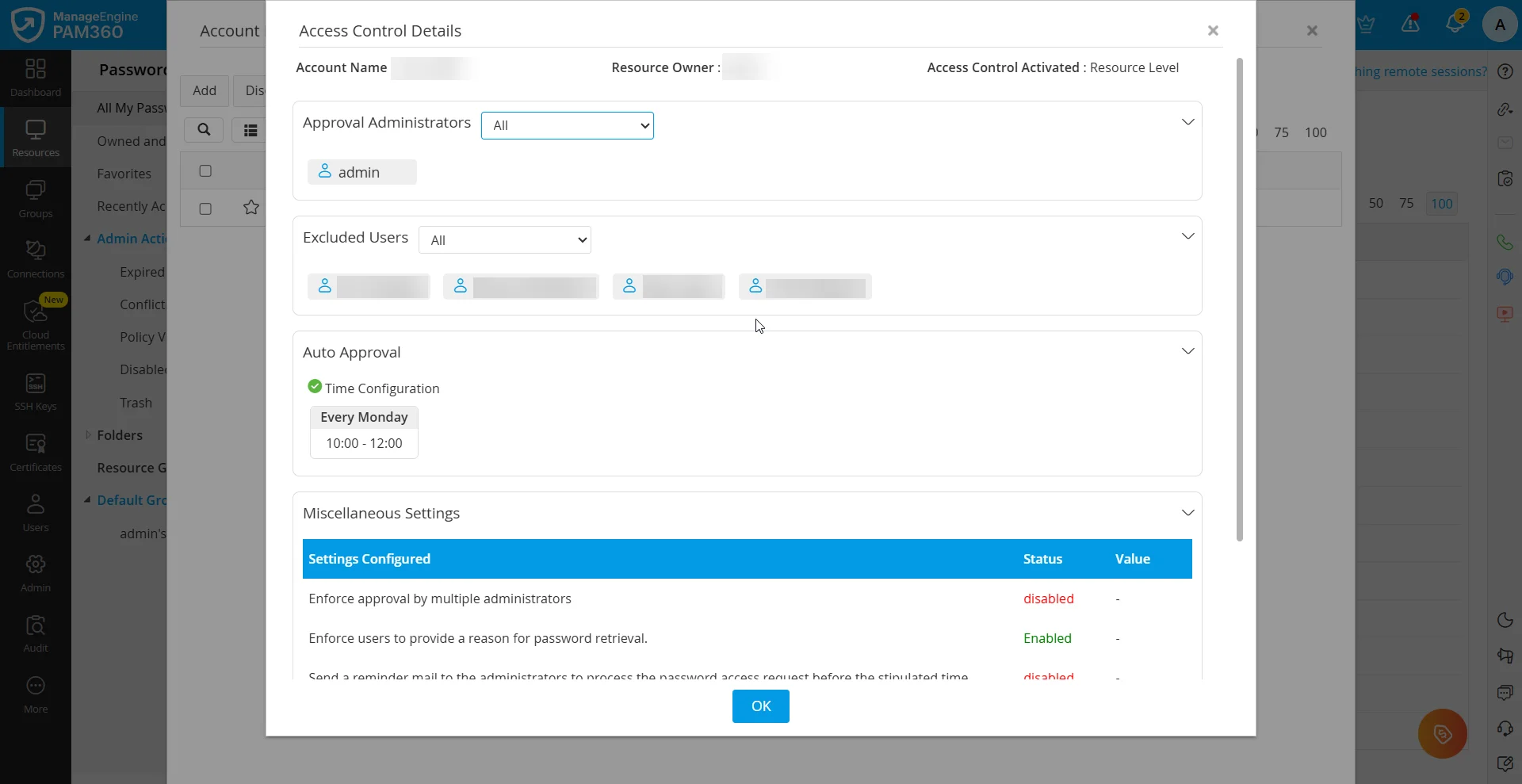Toggle the Time Configuration checkbox
This screenshot has width=1522, height=784.
(314, 387)
